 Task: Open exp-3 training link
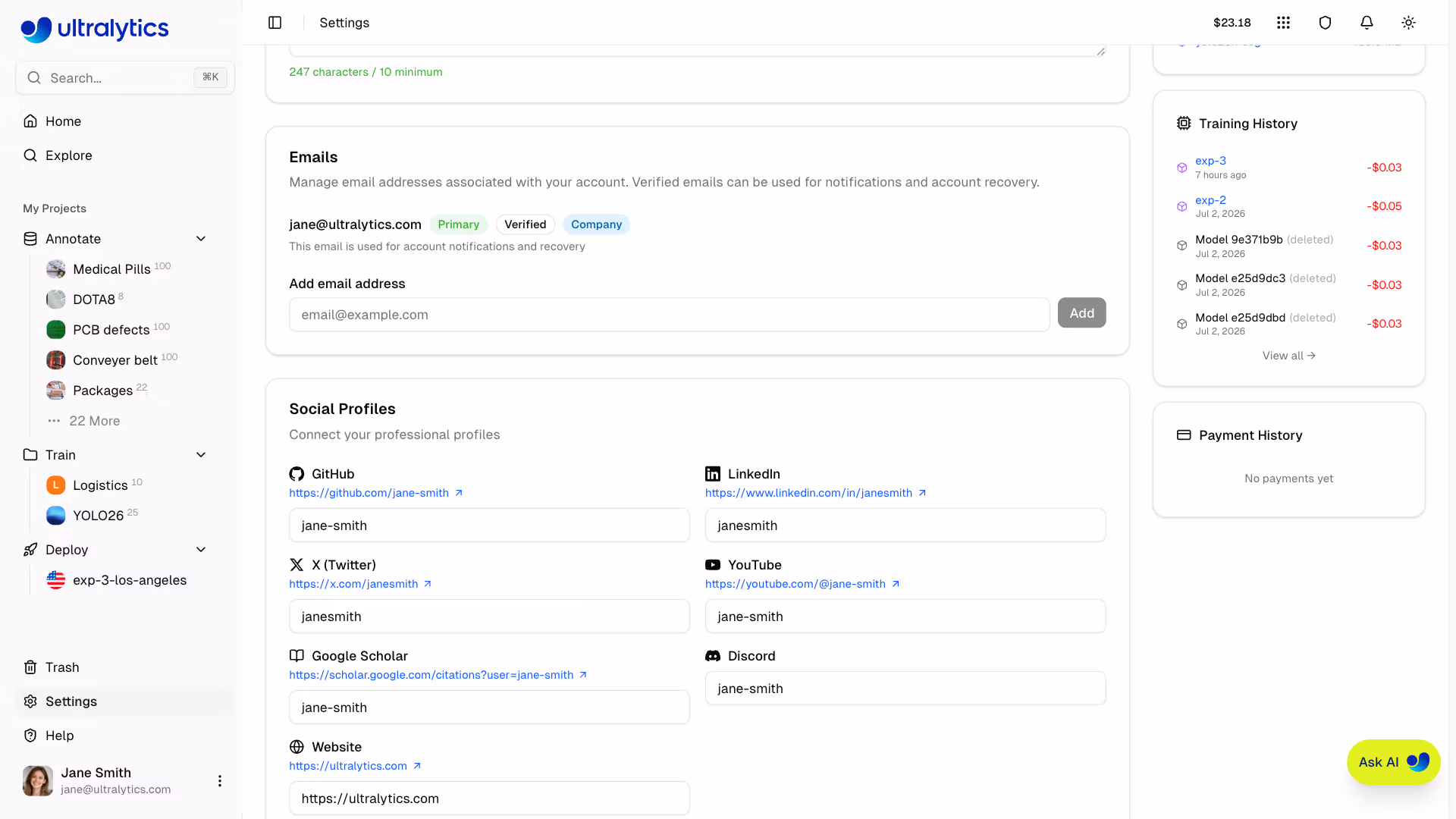tap(1210, 161)
